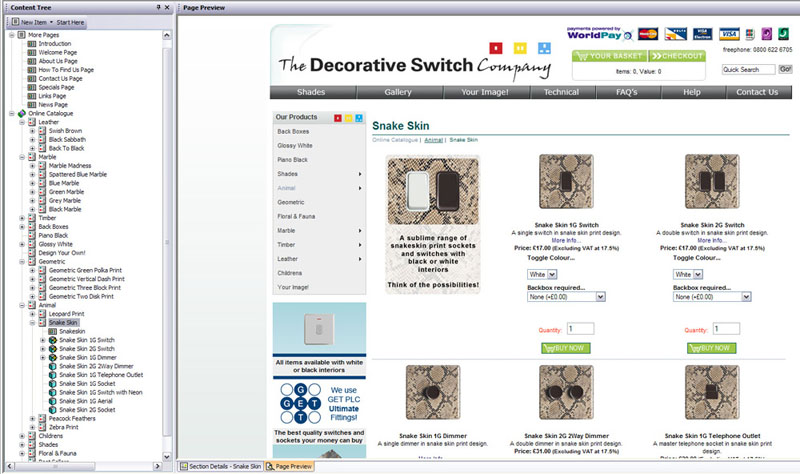Switch to Section Details - Snake Skin tab

224,466
